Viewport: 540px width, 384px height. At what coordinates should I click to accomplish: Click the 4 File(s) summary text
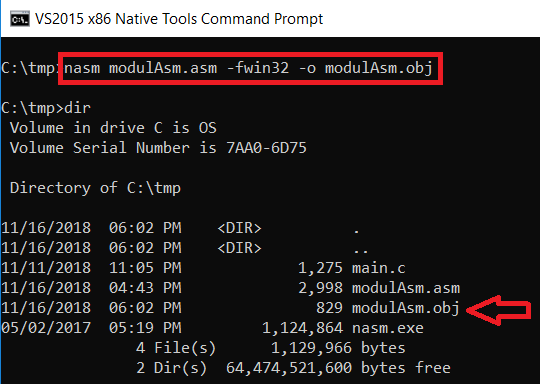pyautogui.click(x=176, y=348)
